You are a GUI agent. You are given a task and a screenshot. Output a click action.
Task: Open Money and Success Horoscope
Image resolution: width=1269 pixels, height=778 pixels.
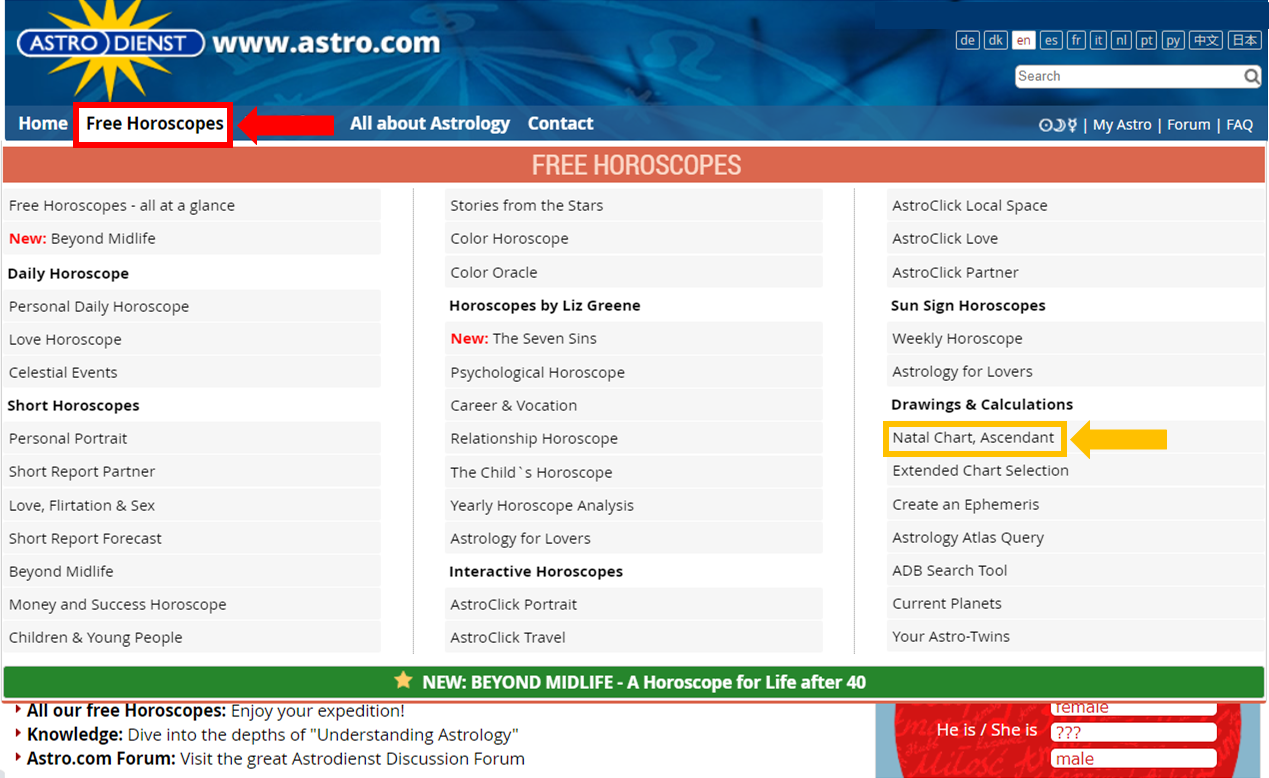pyautogui.click(x=192, y=604)
